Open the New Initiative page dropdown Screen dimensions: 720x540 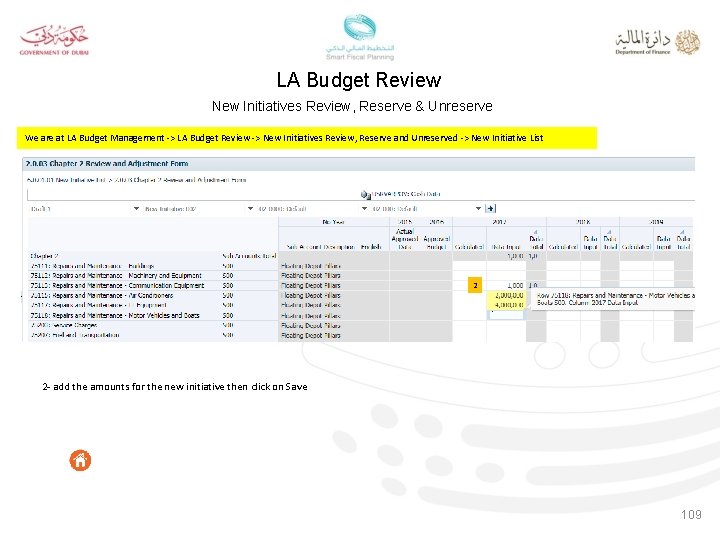pos(250,208)
